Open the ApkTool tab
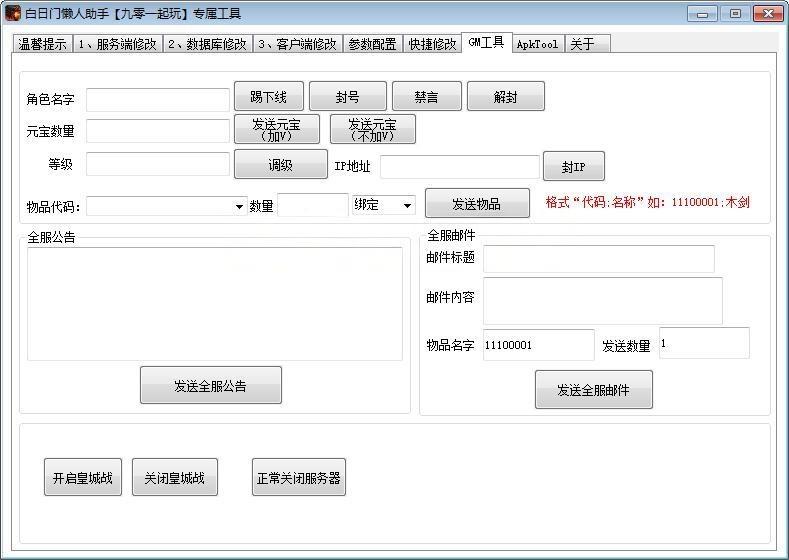This screenshot has height=560, width=789. pos(537,45)
